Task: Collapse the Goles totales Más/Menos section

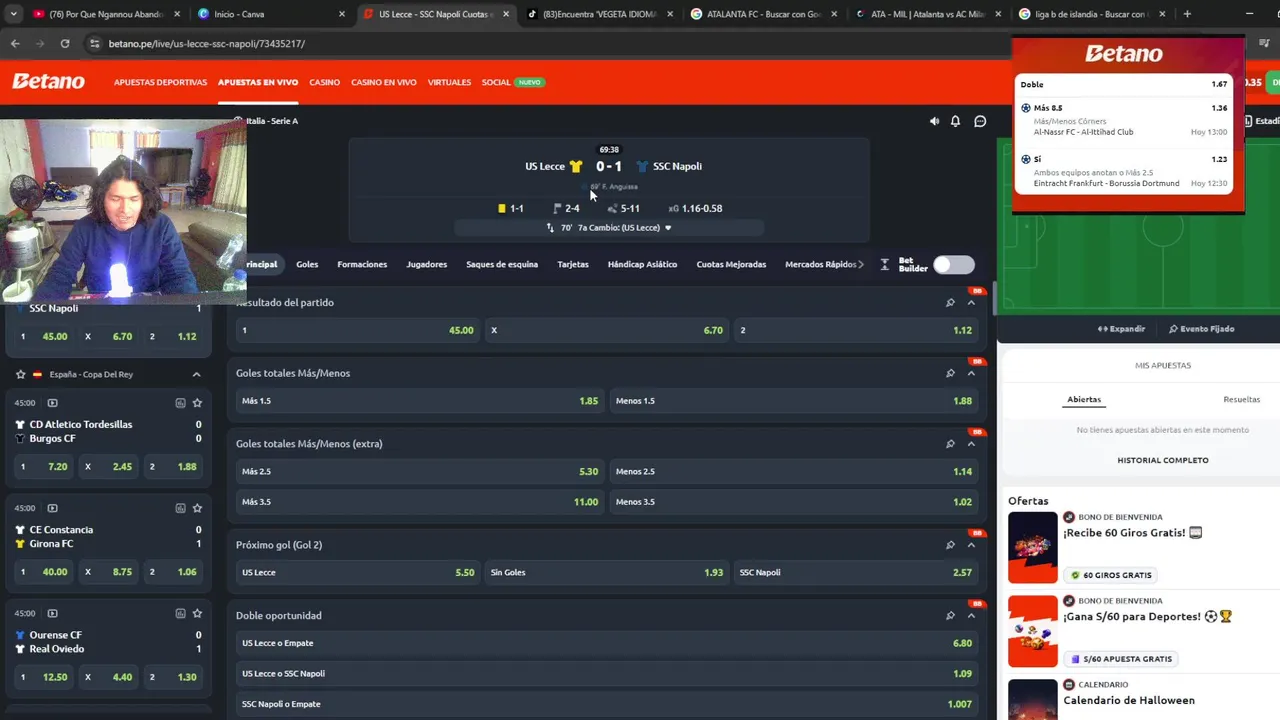Action: point(971,373)
